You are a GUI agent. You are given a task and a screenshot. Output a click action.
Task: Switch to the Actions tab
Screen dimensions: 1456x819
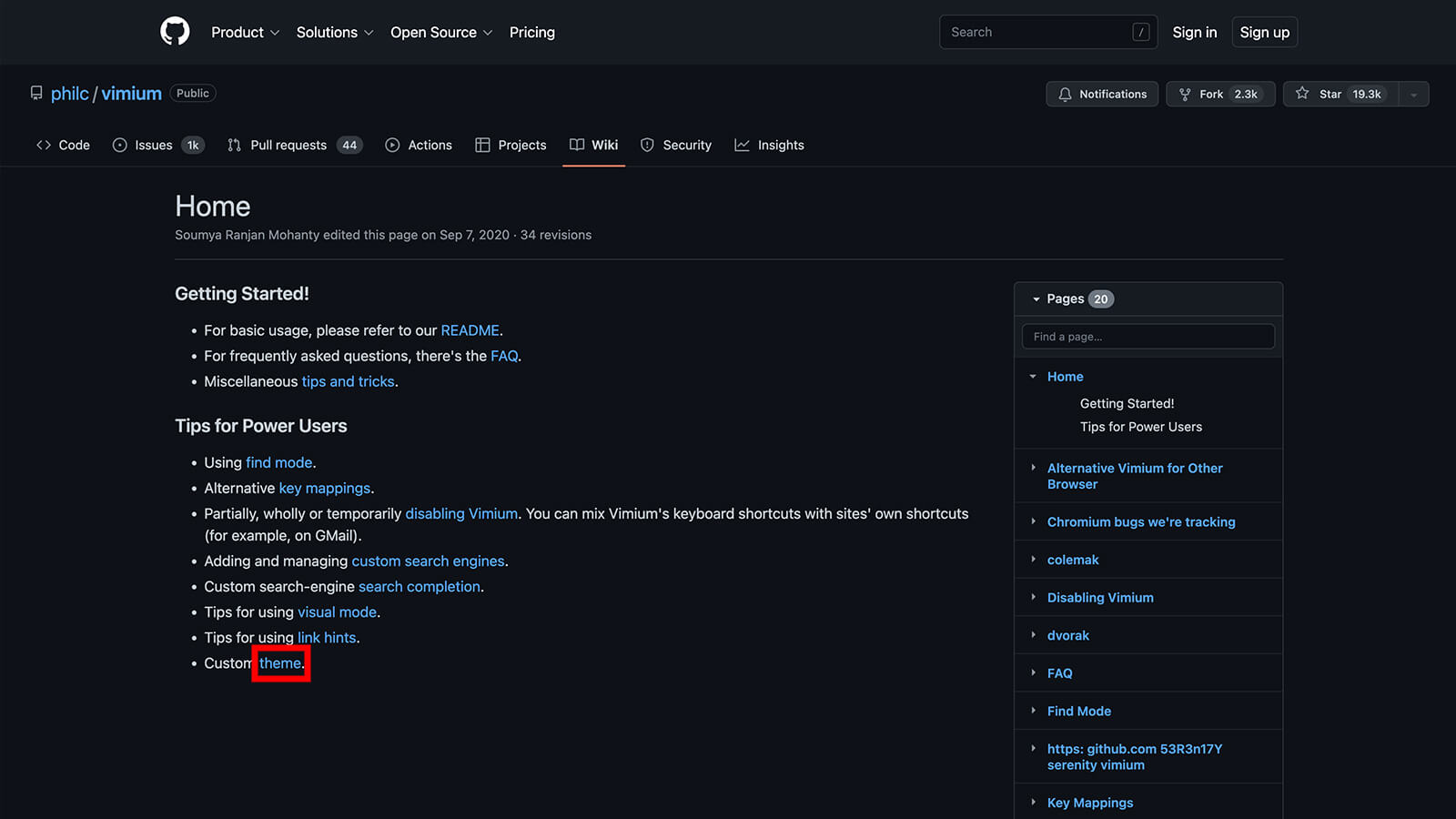(x=419, y=145)
